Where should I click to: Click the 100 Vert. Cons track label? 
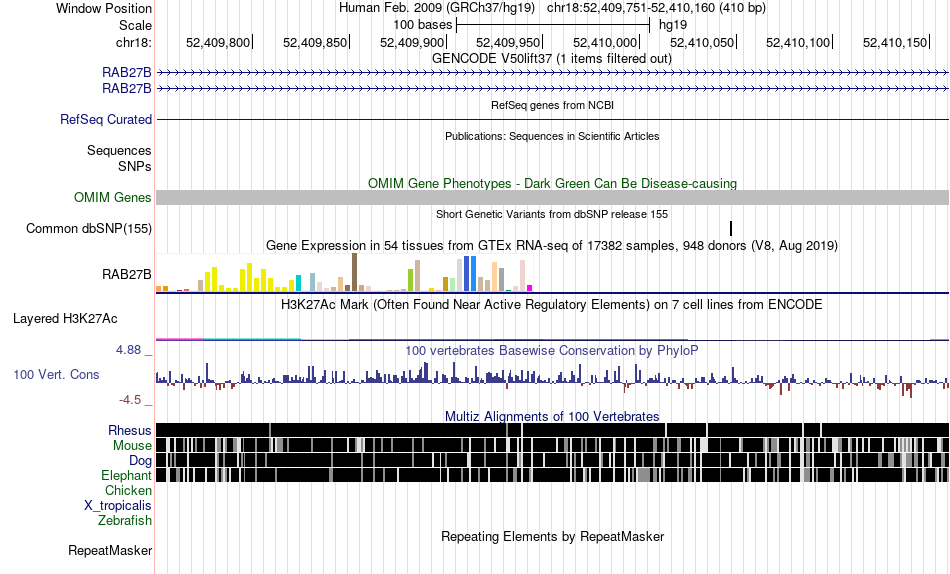[x=56, y=375]
